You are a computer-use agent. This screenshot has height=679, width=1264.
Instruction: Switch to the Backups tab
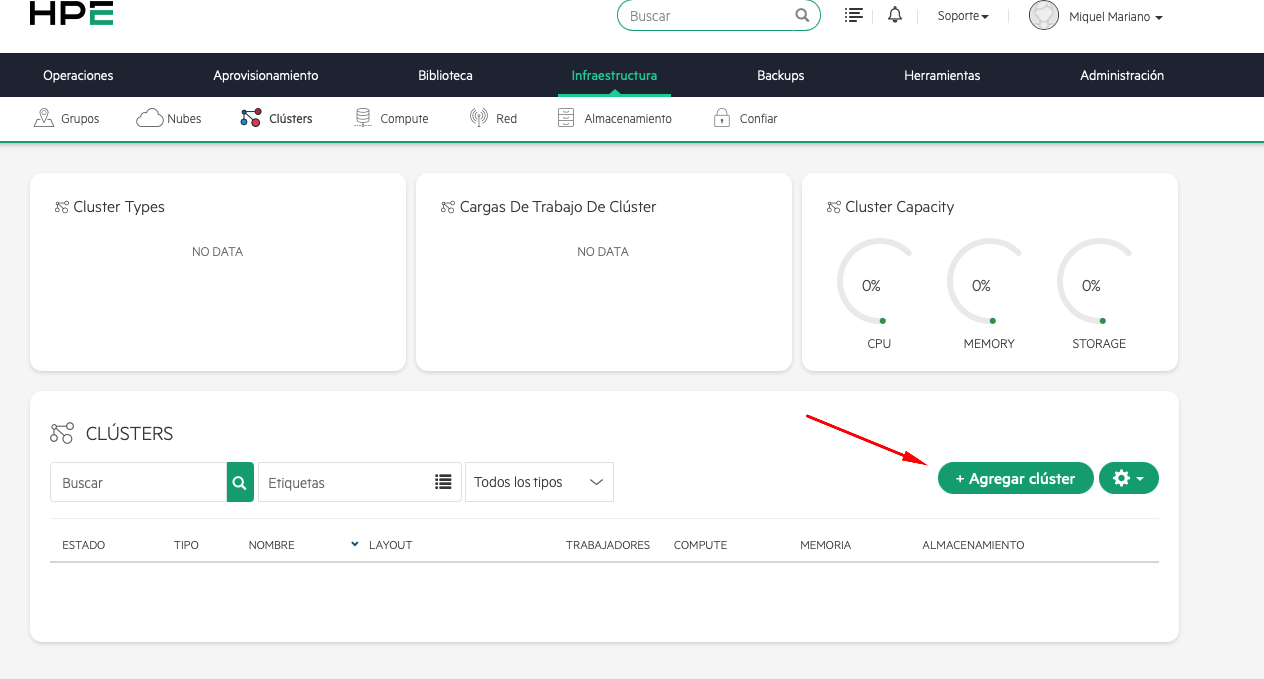coord(779,75)
